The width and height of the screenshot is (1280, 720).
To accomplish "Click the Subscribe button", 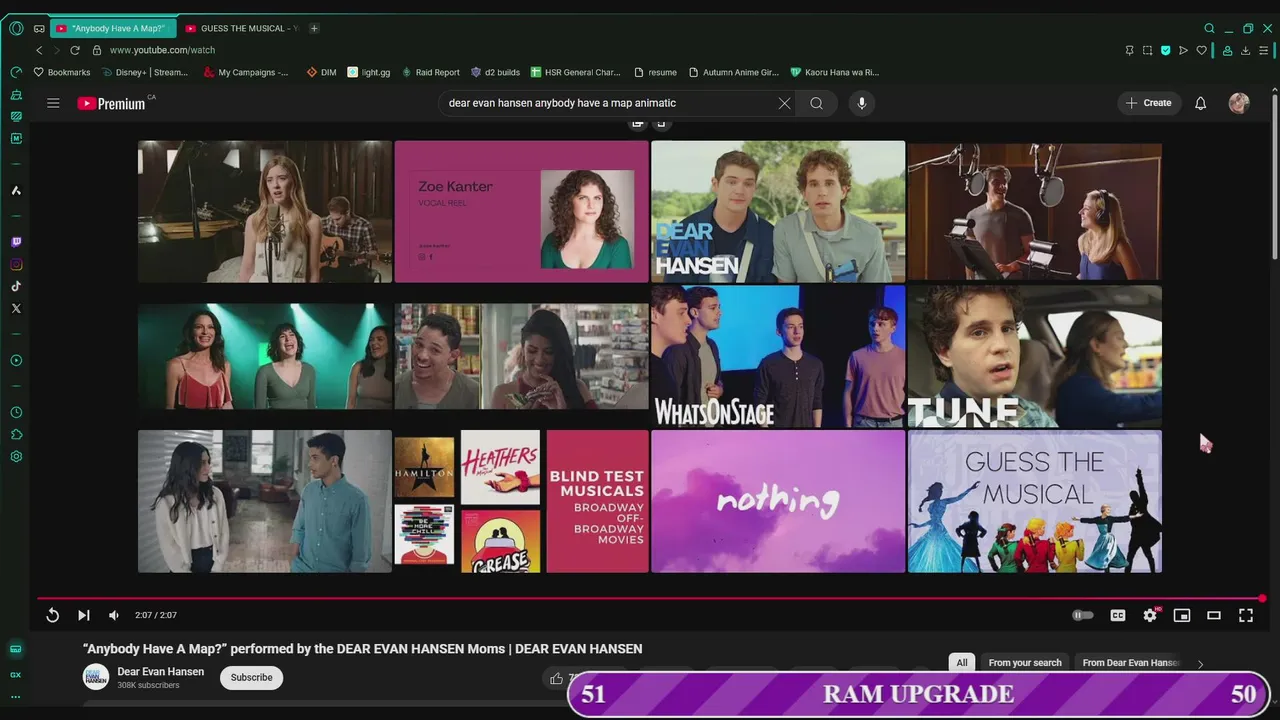I will tap(251, 677).
